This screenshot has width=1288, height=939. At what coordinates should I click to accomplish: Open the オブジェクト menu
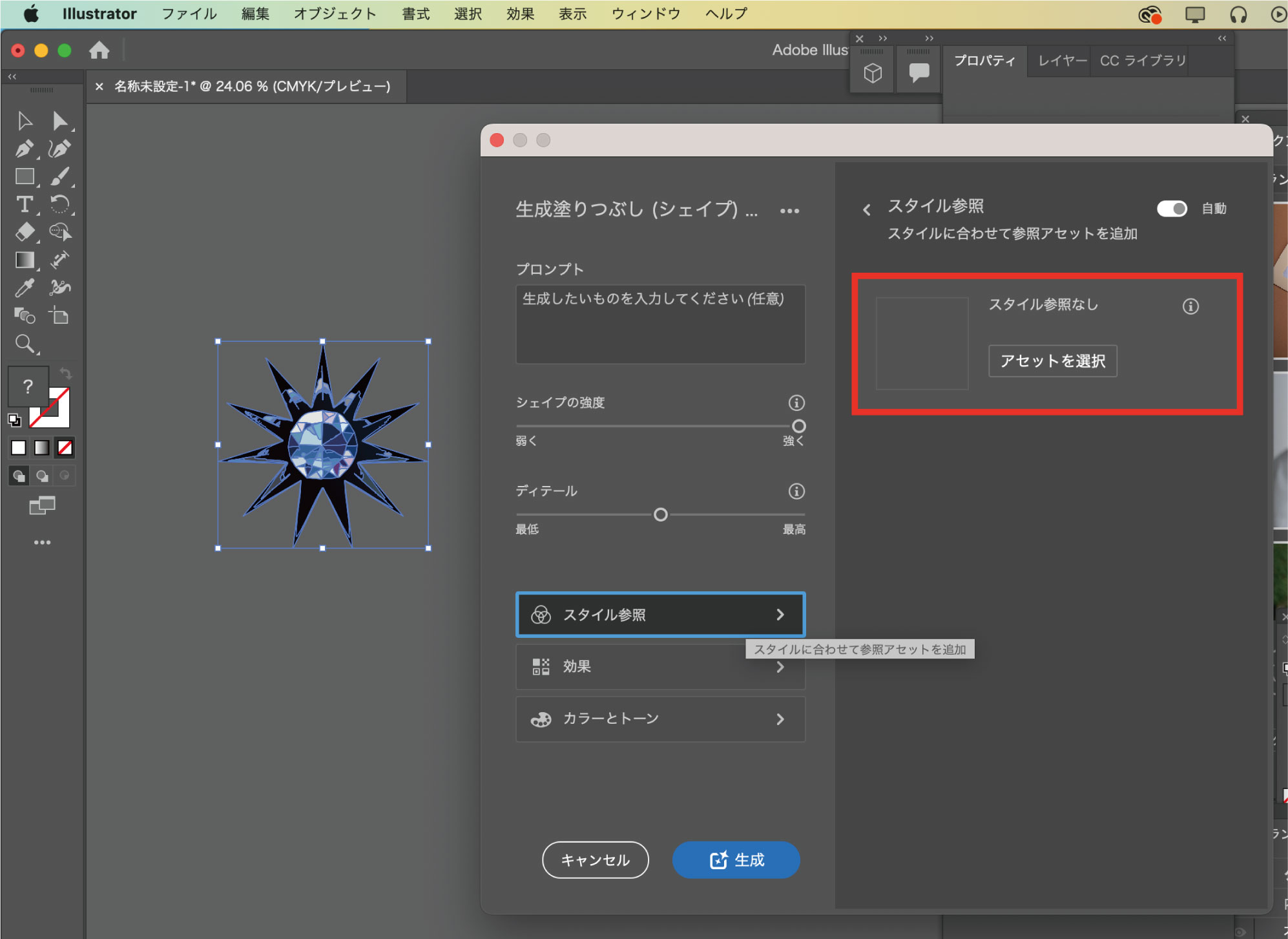click(335, 14)
